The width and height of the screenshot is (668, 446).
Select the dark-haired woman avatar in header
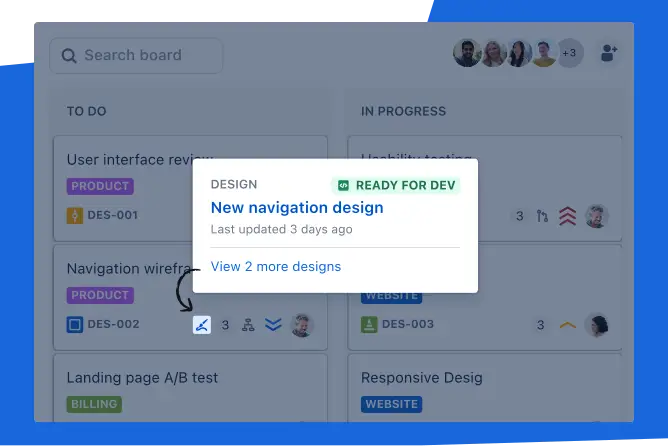click(x=518, y=53)
